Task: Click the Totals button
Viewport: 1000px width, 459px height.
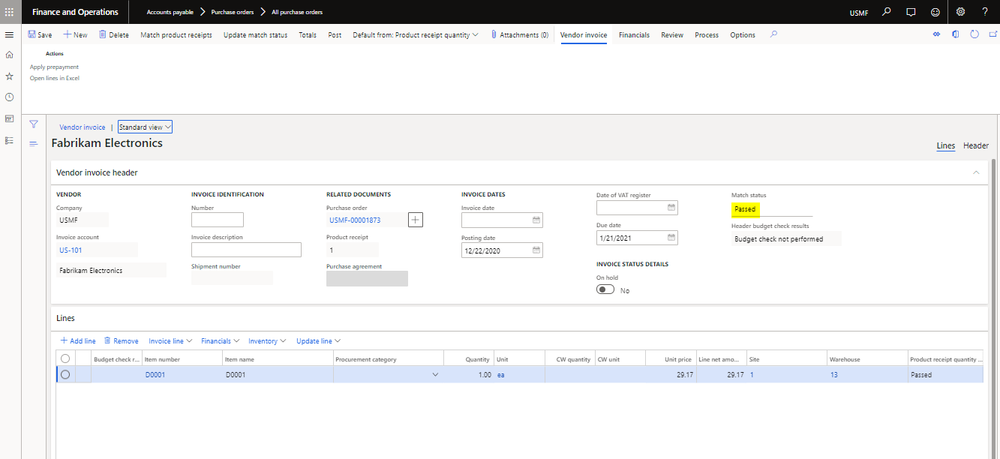Action: click(x=307, y=35)
